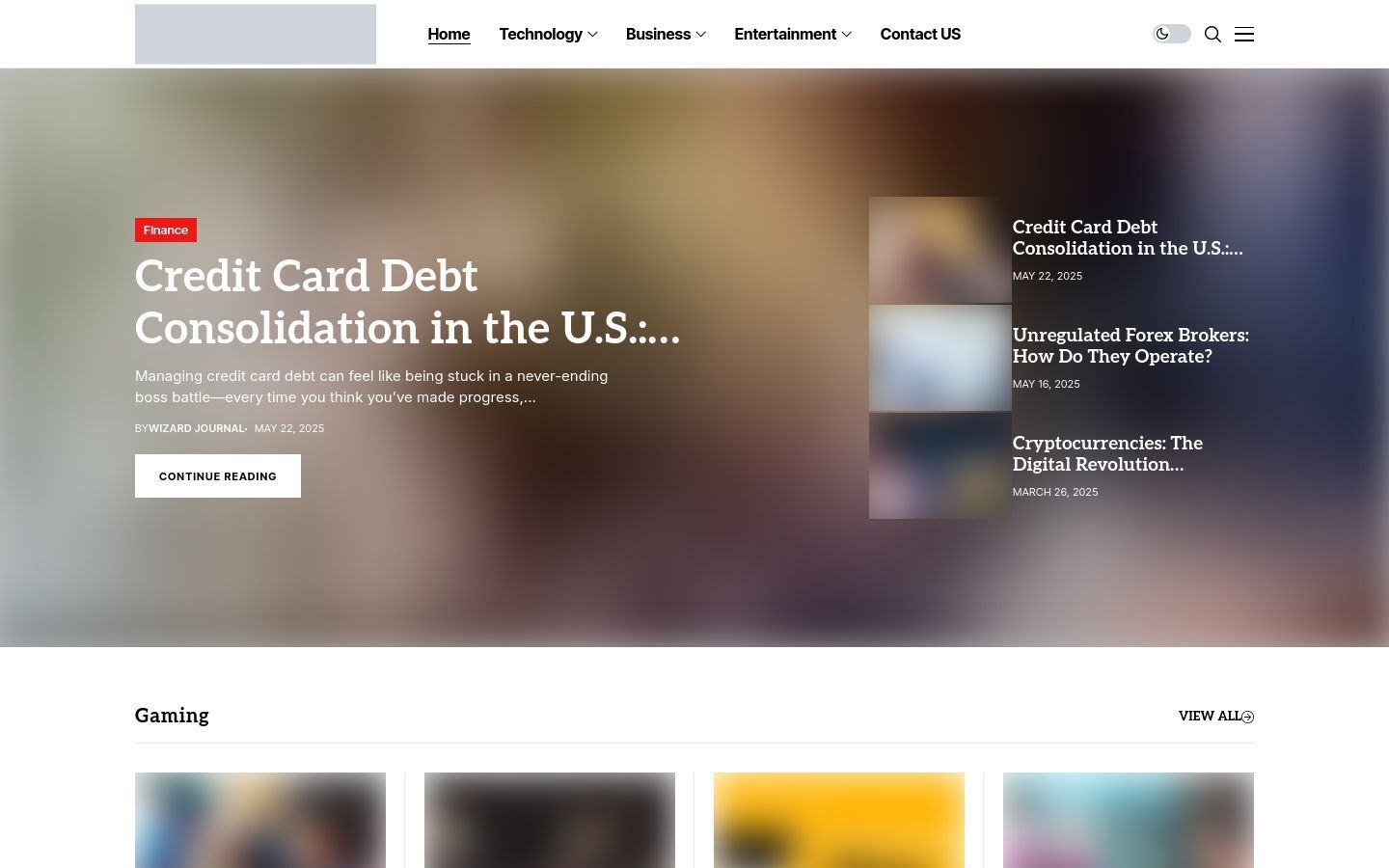This screenshot has height=868, width=1389.
Task: Open Cryptocurrencies Digital Revolution article link
Action: (1107, 453)
